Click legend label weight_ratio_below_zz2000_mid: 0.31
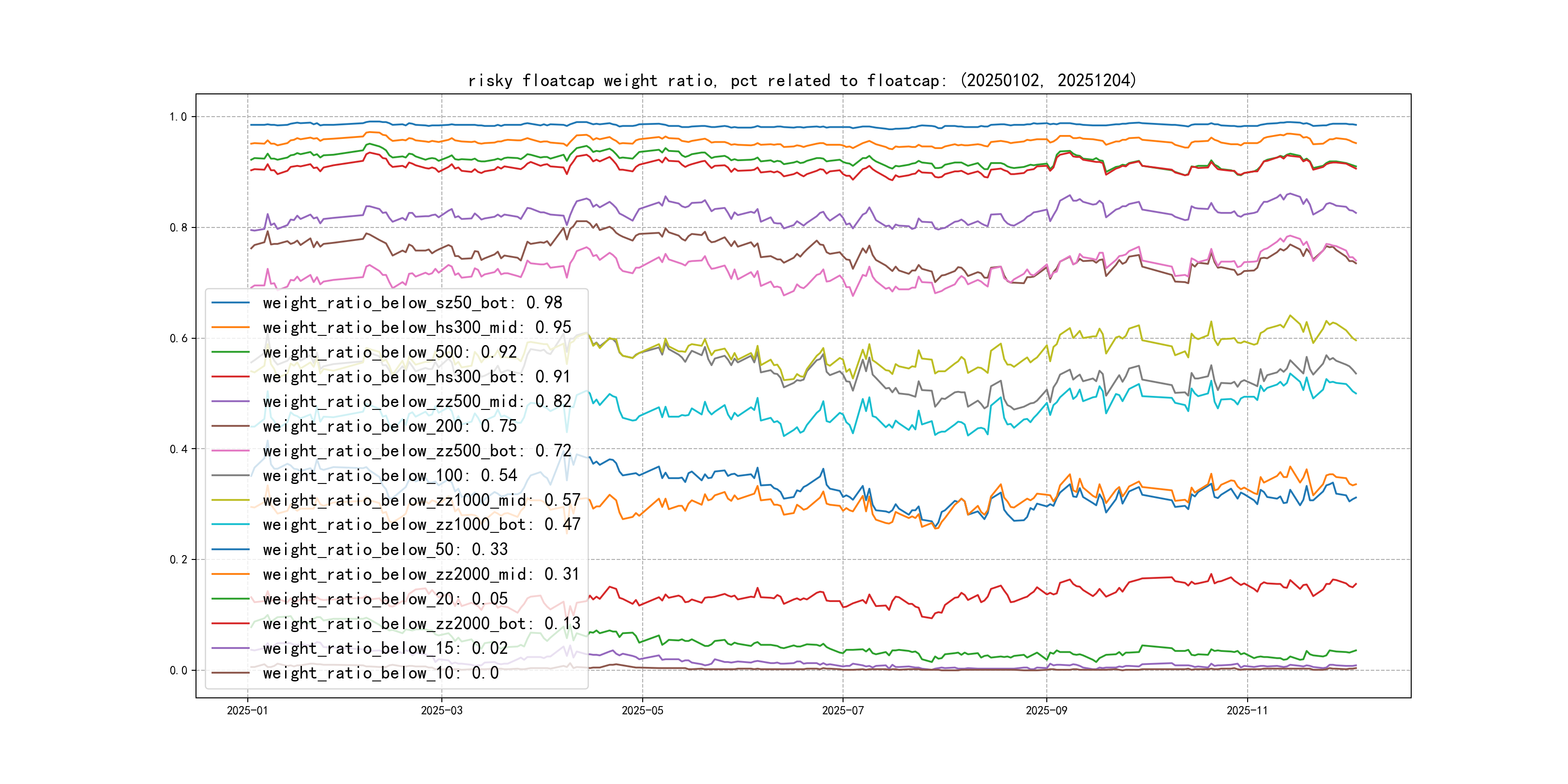 [x=421, y=574]
